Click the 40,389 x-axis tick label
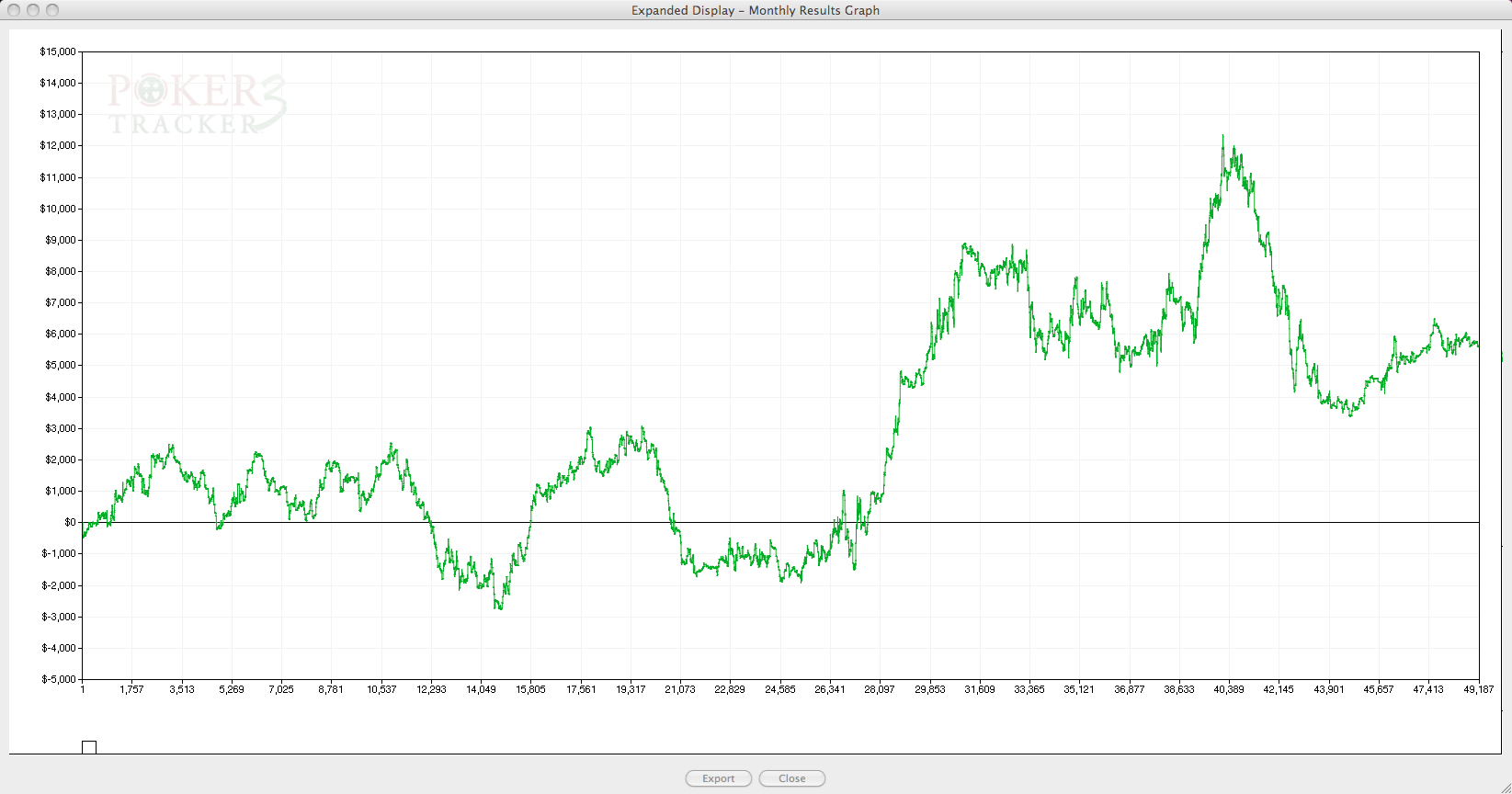The height and width of the screenshot is (794, 1512). (x=1229, y=689)
